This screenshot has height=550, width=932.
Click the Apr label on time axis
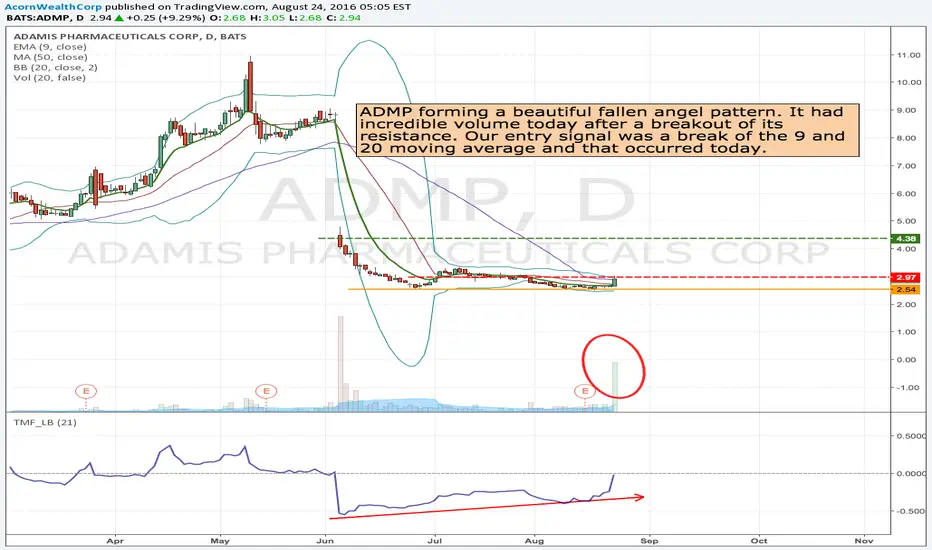pyautogui.click(x=115, y=540)
